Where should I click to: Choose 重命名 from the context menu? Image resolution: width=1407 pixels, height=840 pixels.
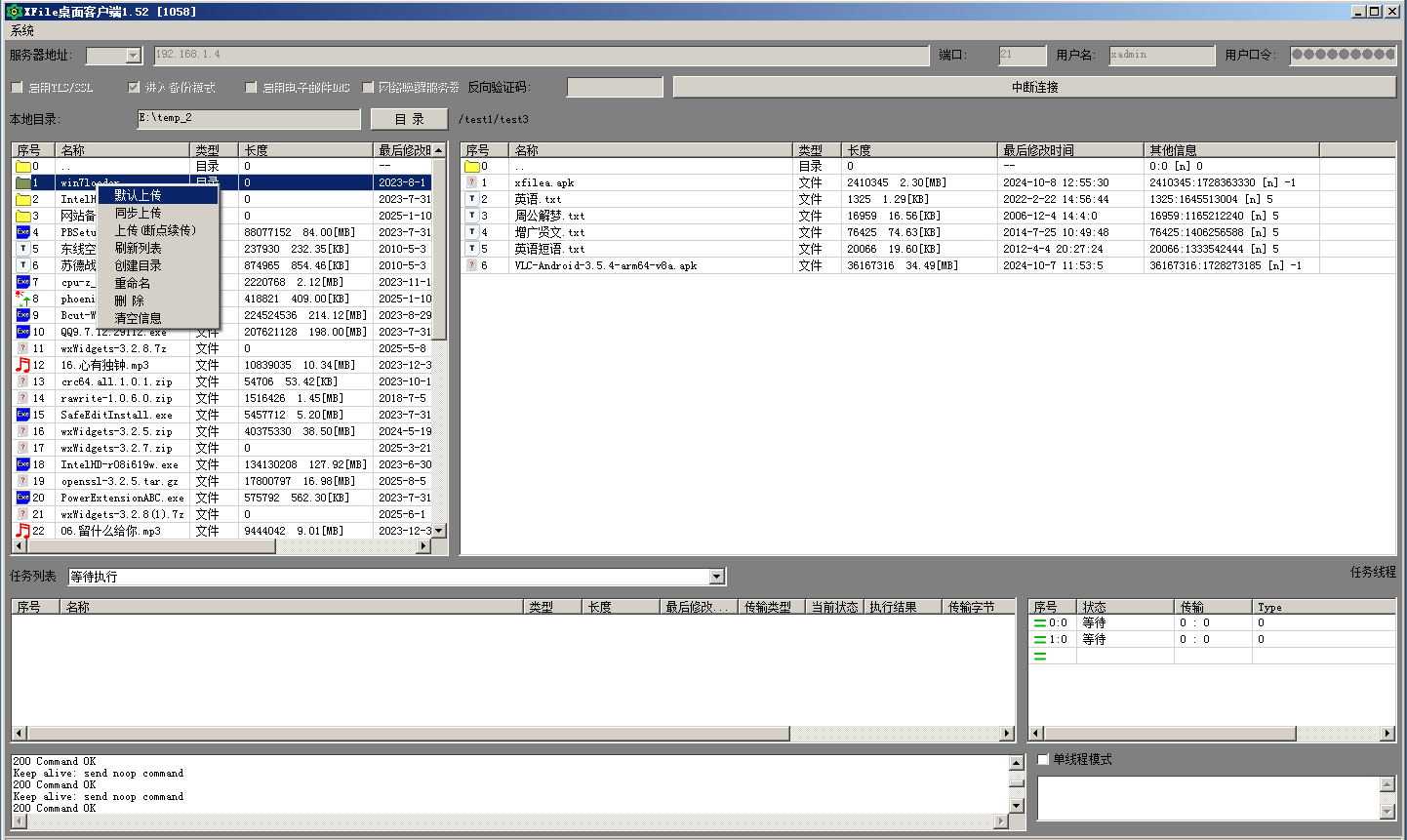158,283
